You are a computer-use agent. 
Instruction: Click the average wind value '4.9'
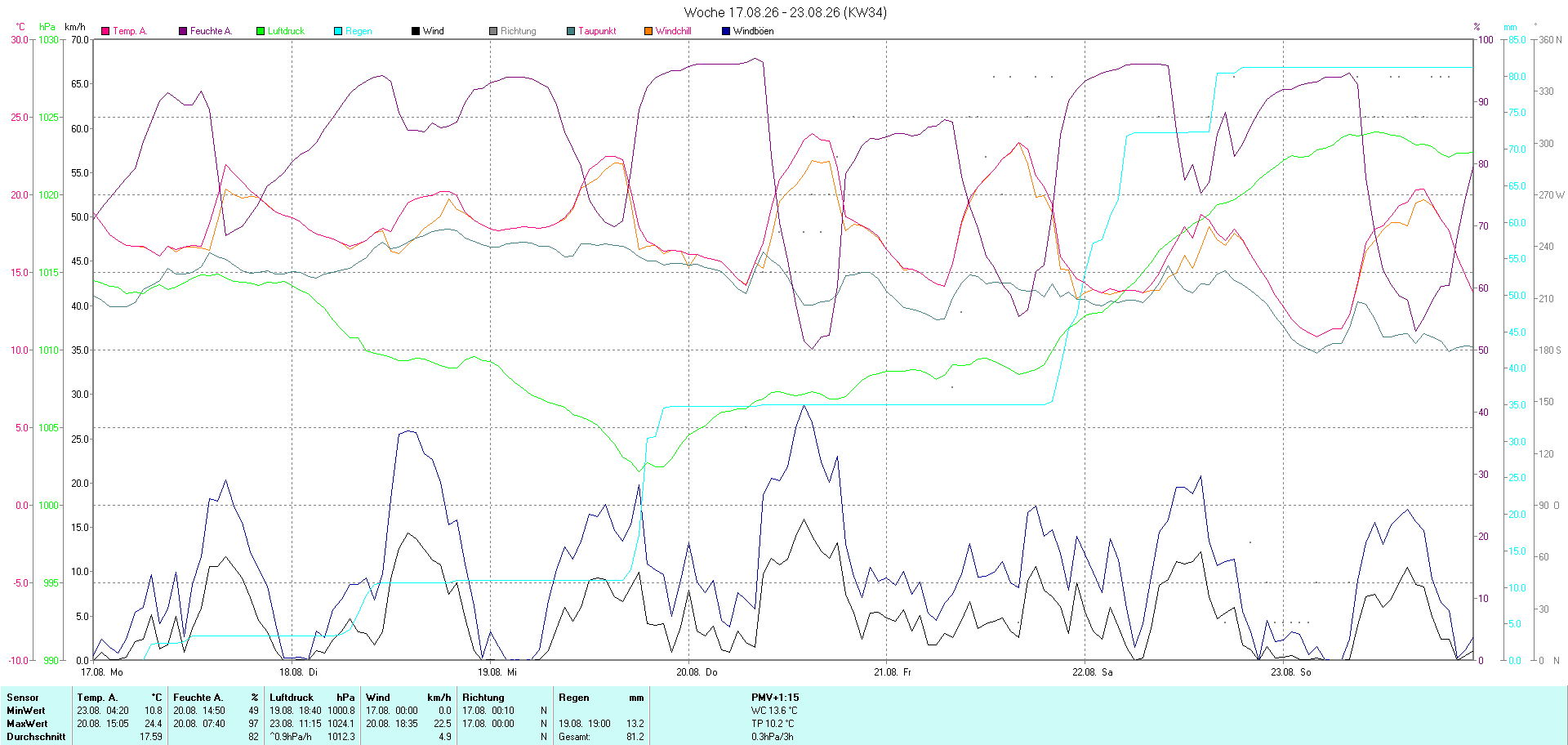pos(445,737)
